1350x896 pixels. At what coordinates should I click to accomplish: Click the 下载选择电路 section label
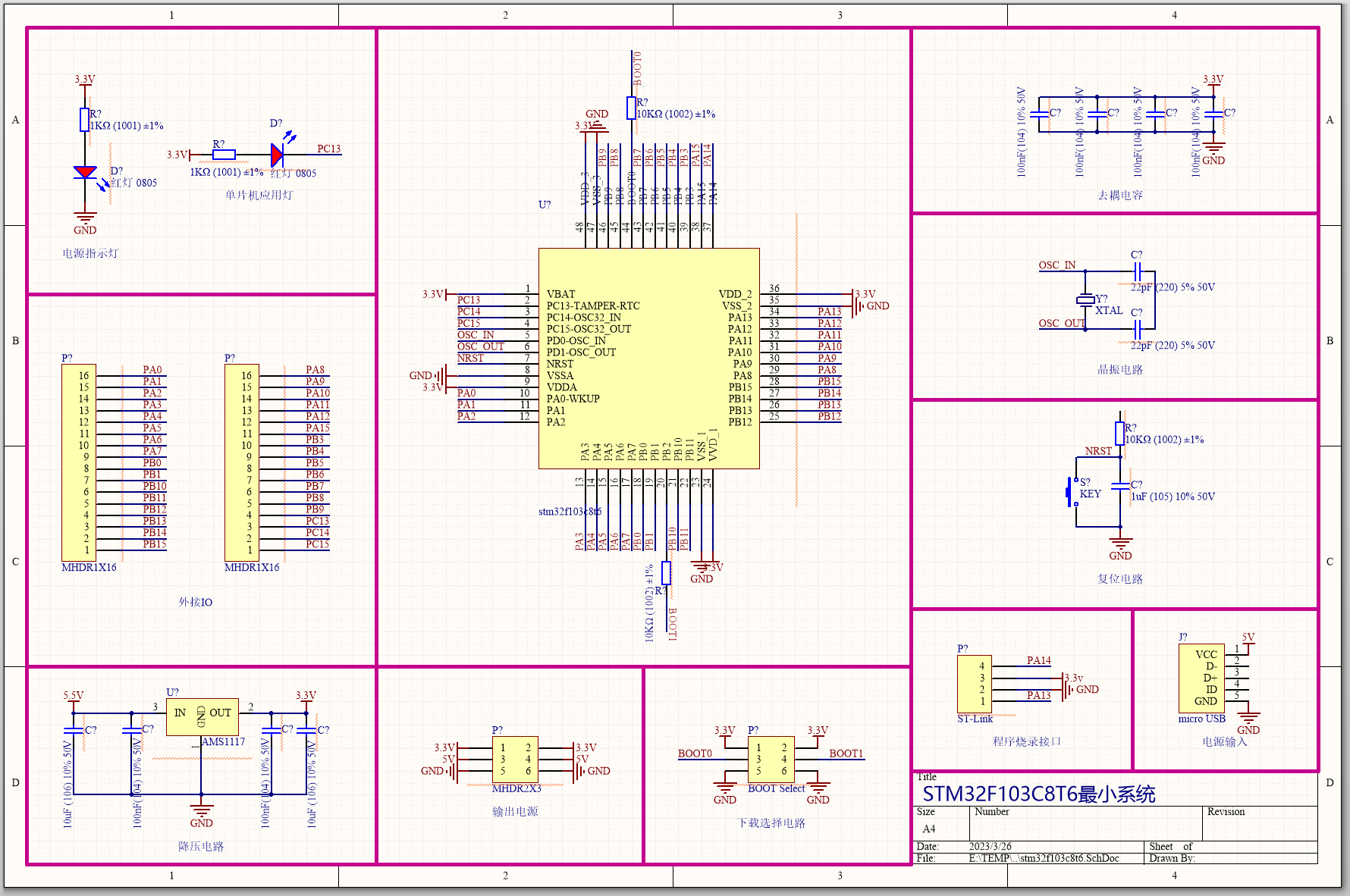[772, 822]
